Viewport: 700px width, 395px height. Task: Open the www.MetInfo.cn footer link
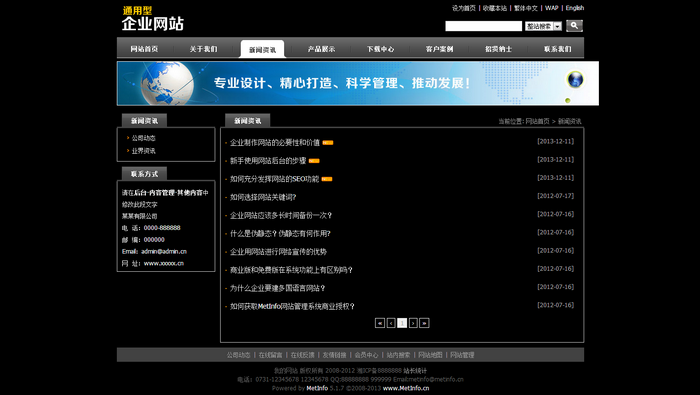tap(406, 388)
